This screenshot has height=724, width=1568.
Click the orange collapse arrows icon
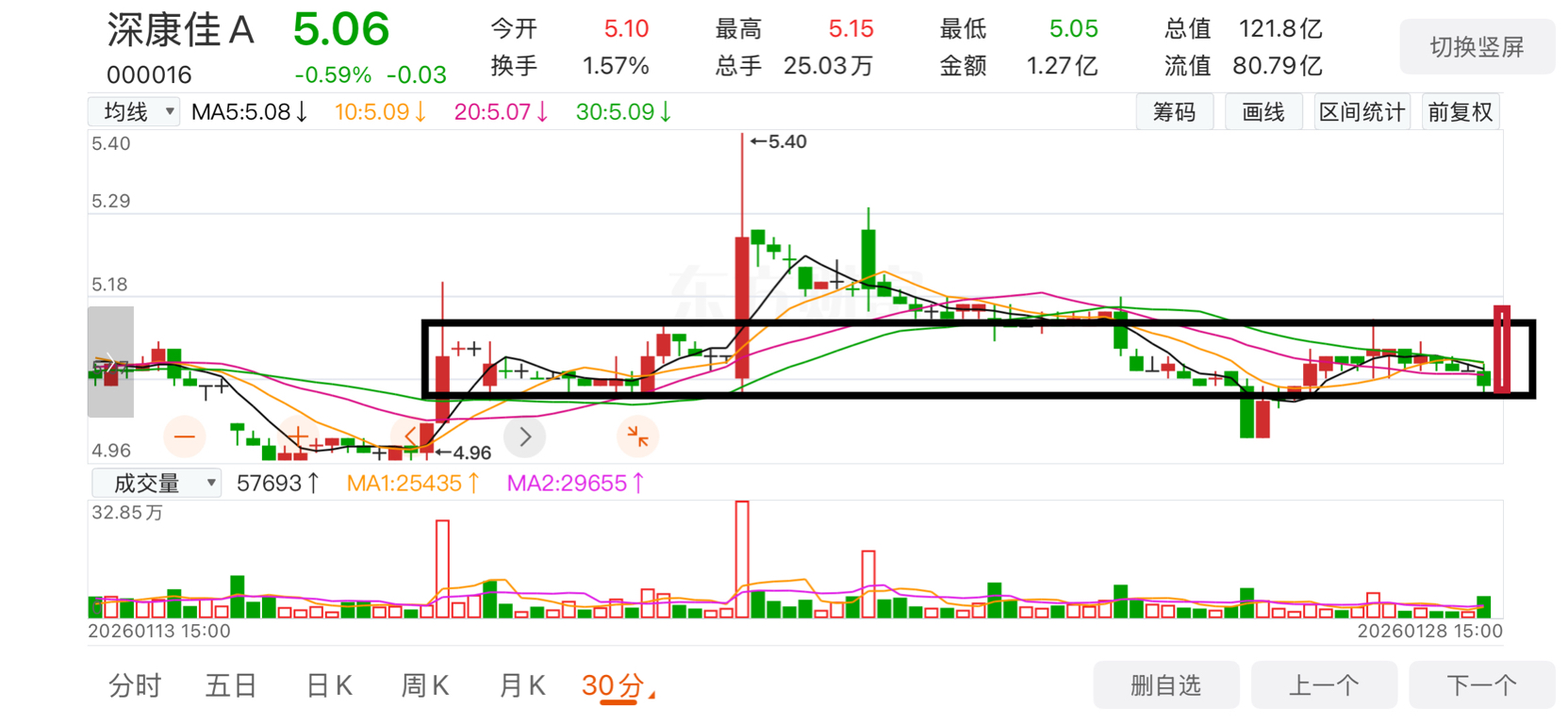pos(638,436)
